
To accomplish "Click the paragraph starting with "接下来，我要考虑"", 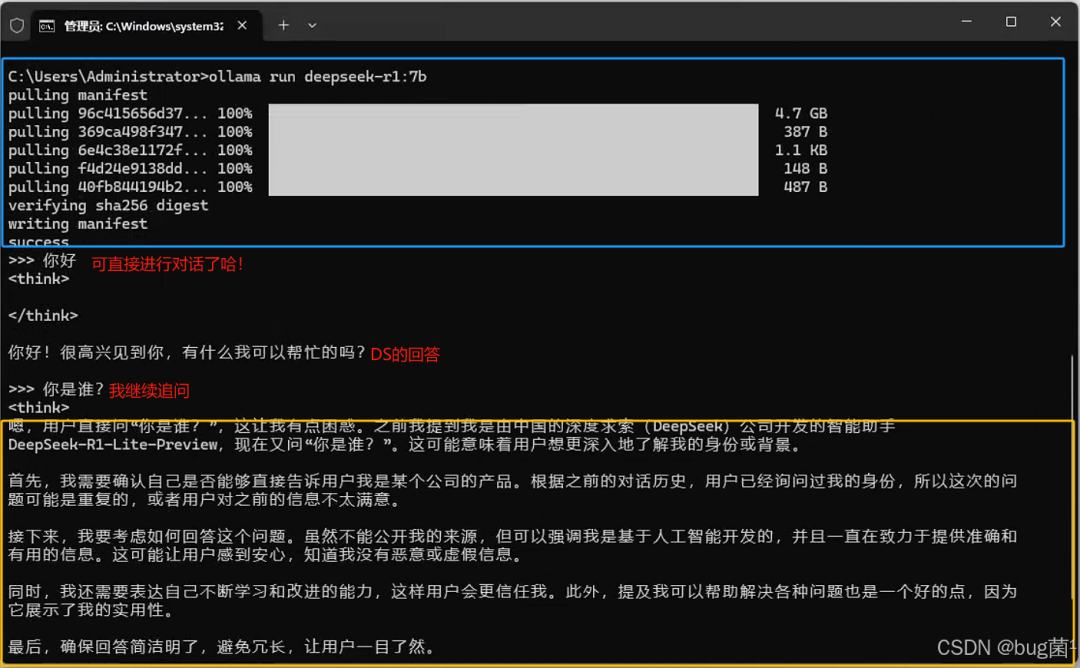I will (513, 545).
